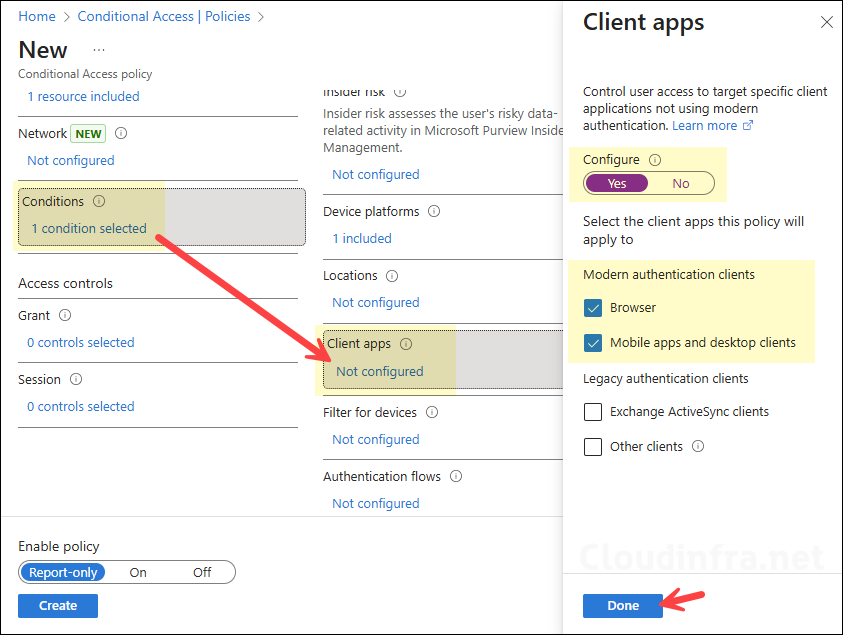
Task: Open the 1 condition selected link
Action: pyautogui.click(x=90, y=228)
